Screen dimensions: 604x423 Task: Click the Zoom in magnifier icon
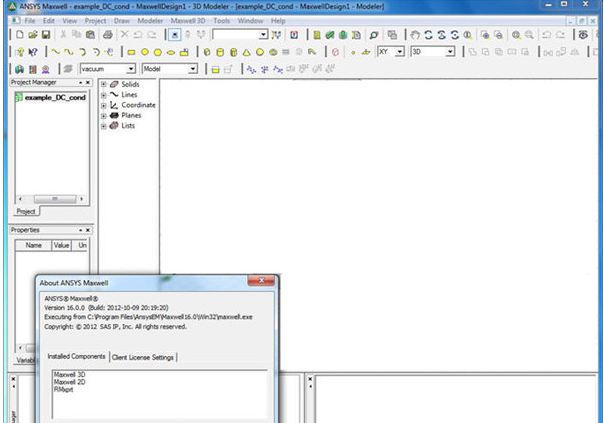point(516,35)
